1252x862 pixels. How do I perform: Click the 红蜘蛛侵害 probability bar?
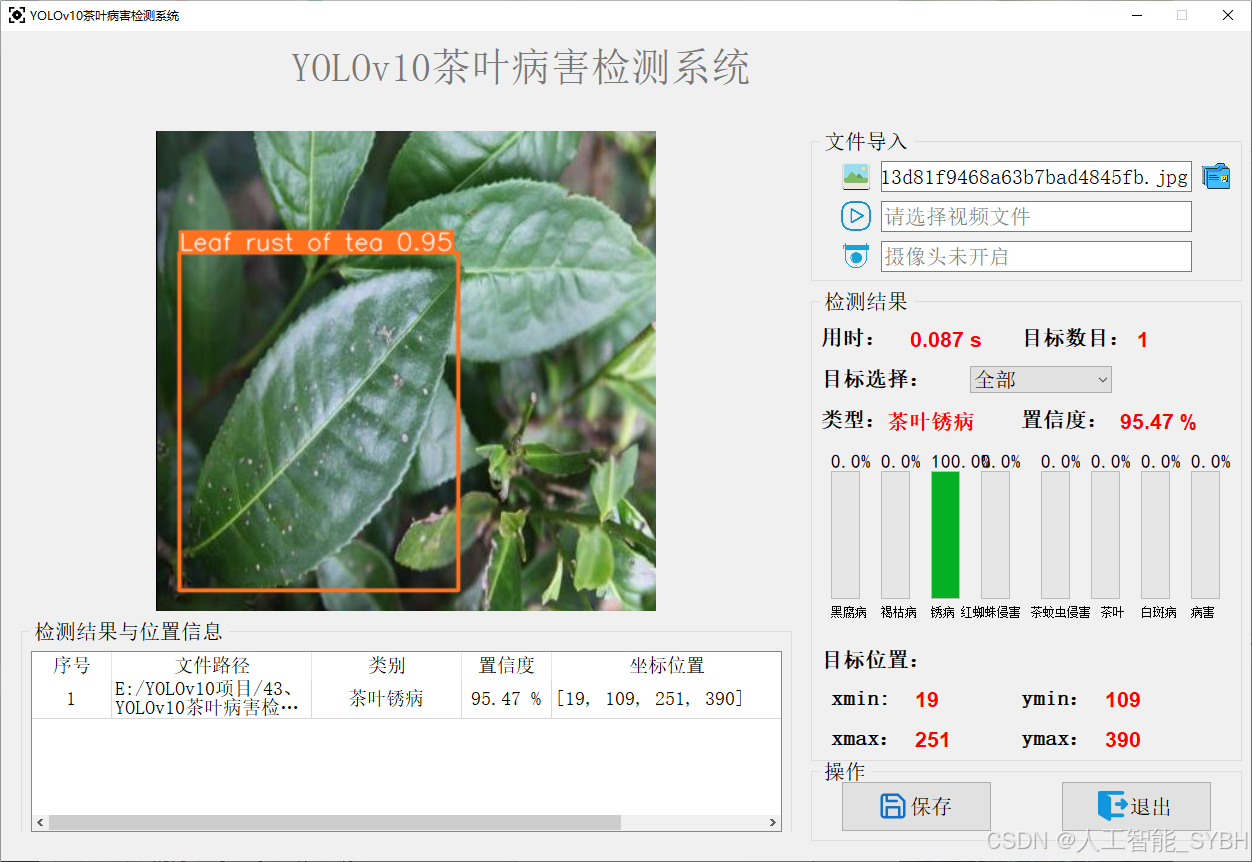click(995, 535)
